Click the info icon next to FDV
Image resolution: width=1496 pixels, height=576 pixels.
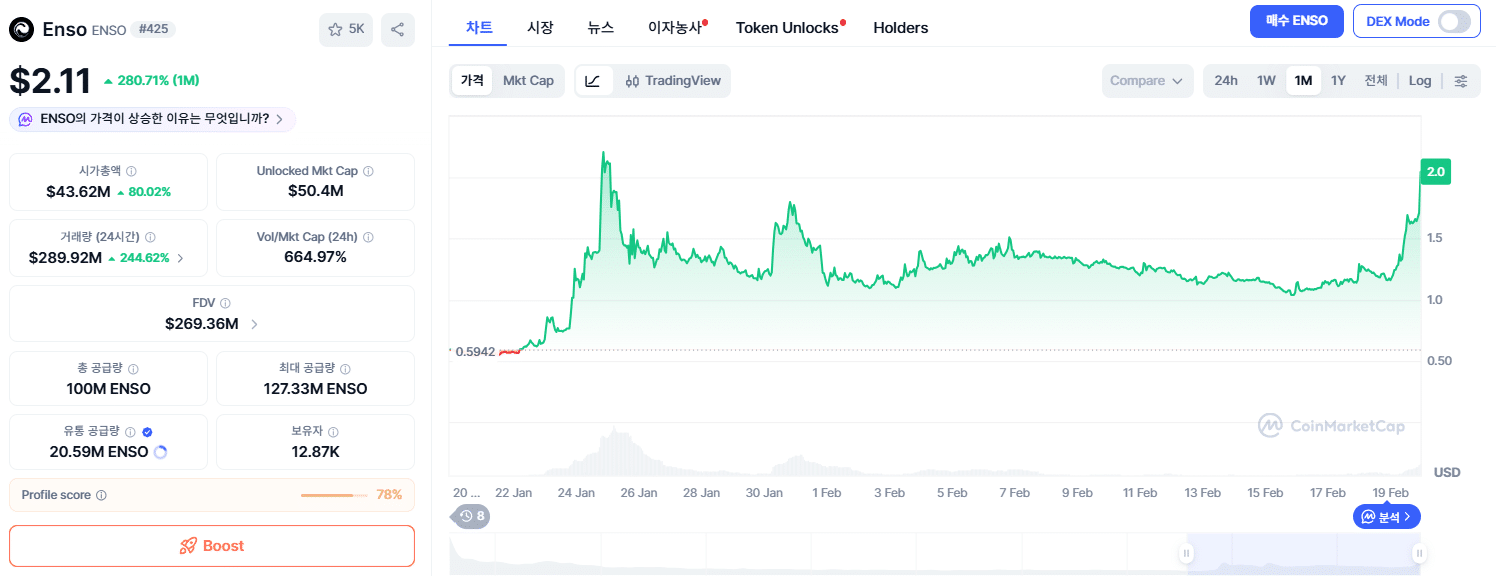pos(225,303)
